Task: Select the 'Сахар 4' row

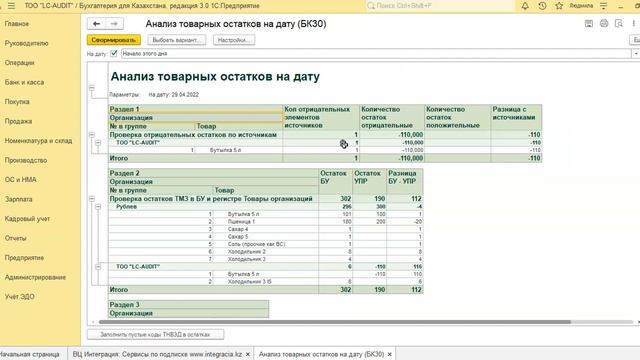Action: (x=266, y=229)
